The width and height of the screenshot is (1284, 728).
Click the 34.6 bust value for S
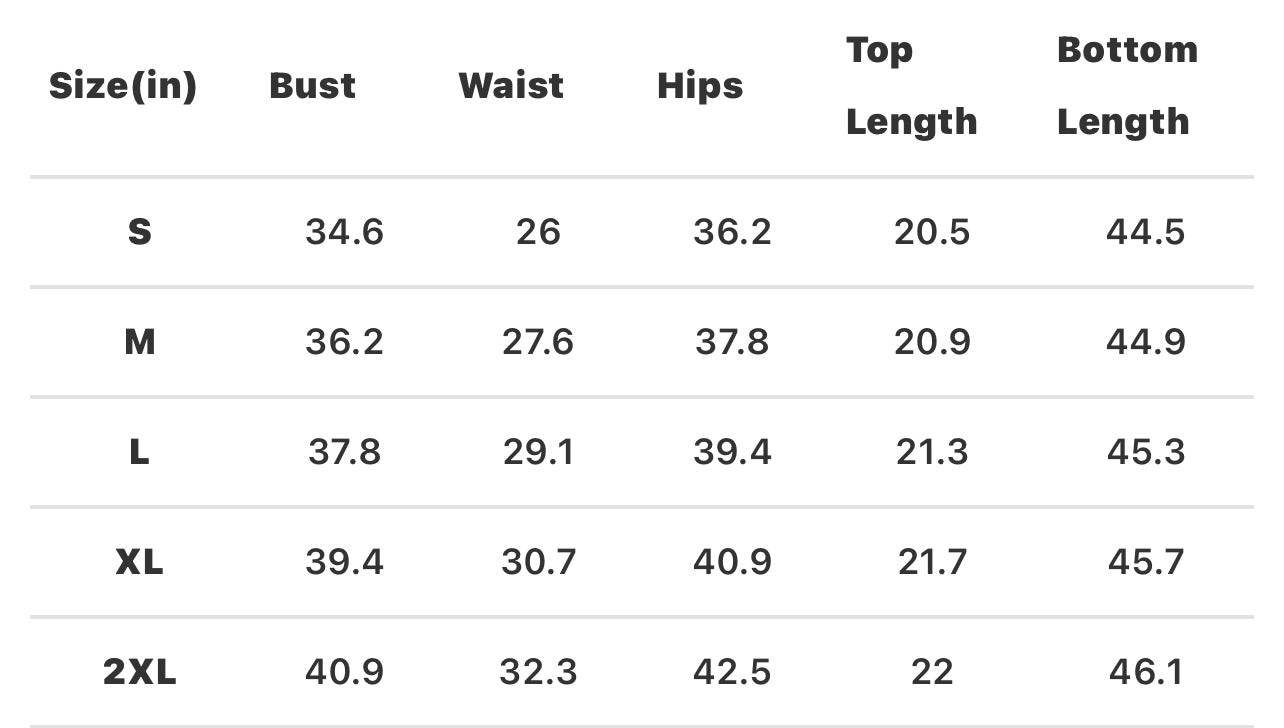click(344, 232)
